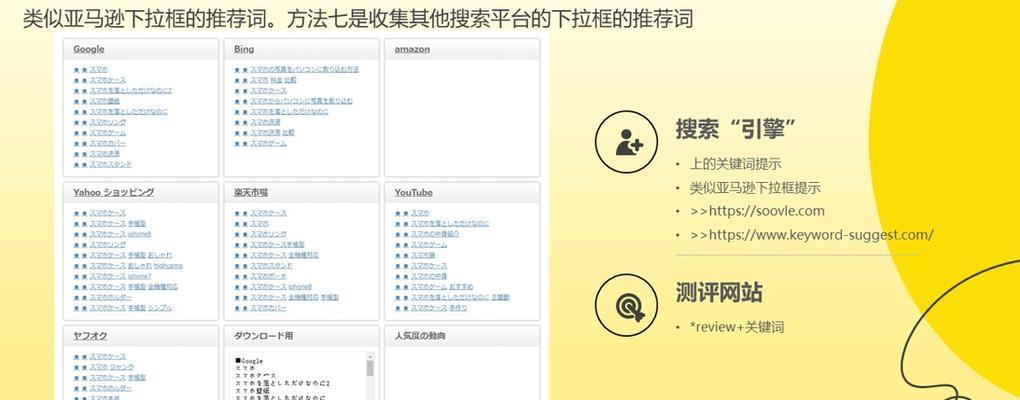Click first bookmark icon of Google スマホゲーム row
The width and height of the screenshot is (1020, 400).
(76, 133)
